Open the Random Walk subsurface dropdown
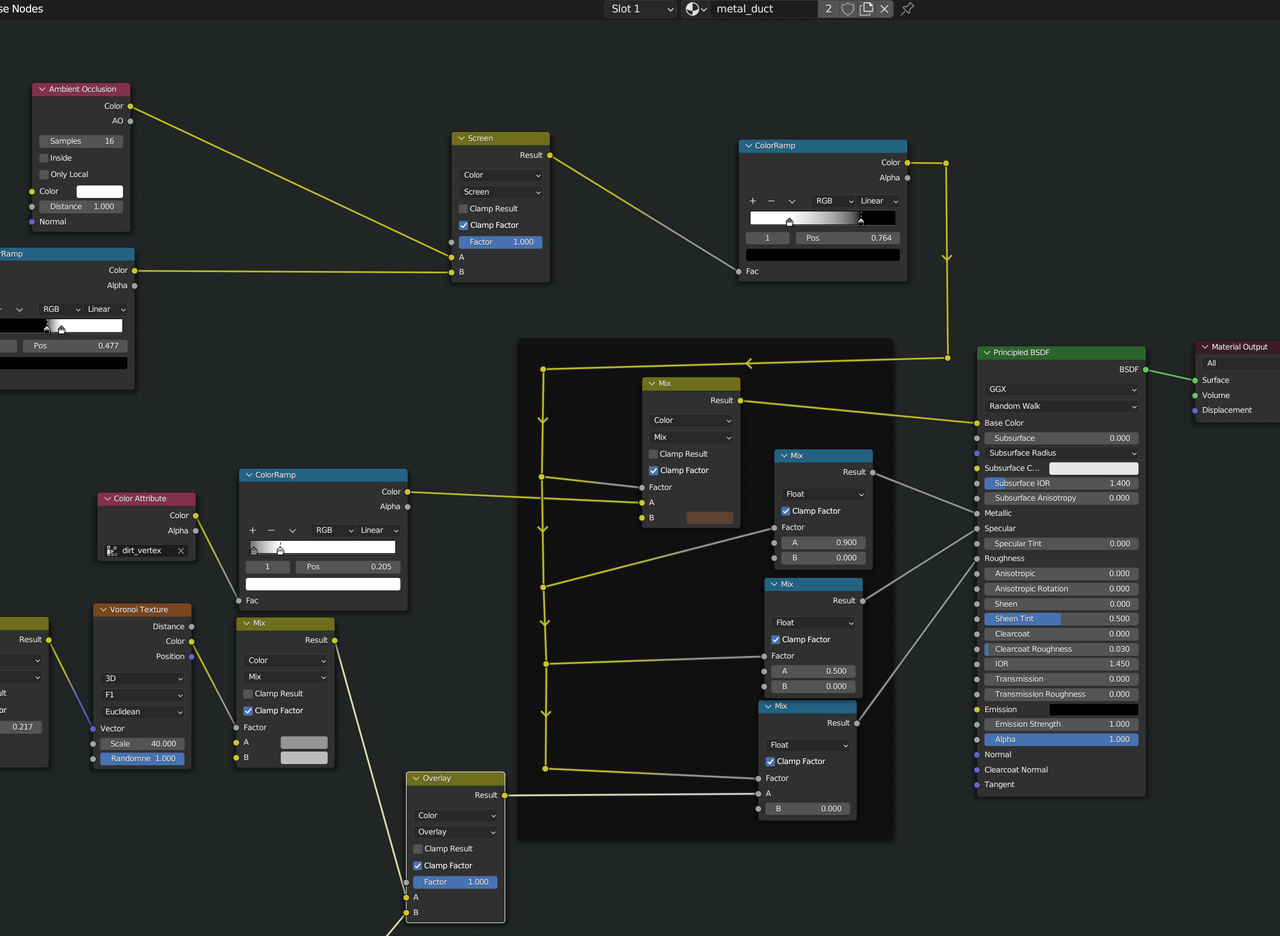 [1062, 406]
